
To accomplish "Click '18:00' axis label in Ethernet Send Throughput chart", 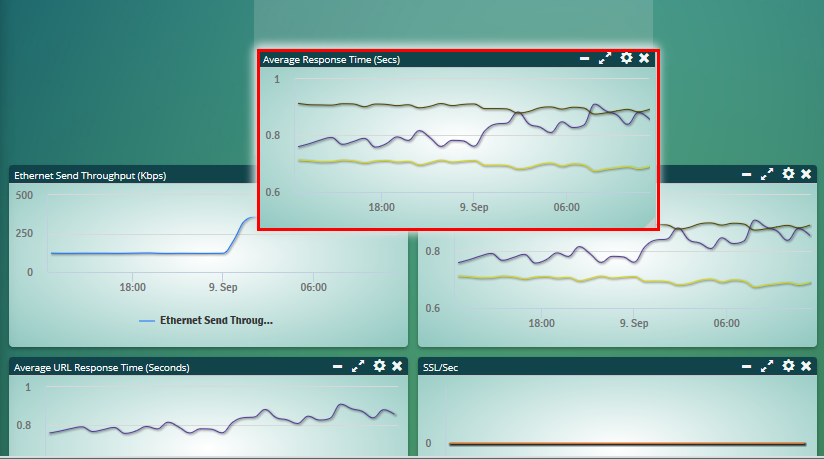I will (x=132, y=287).
